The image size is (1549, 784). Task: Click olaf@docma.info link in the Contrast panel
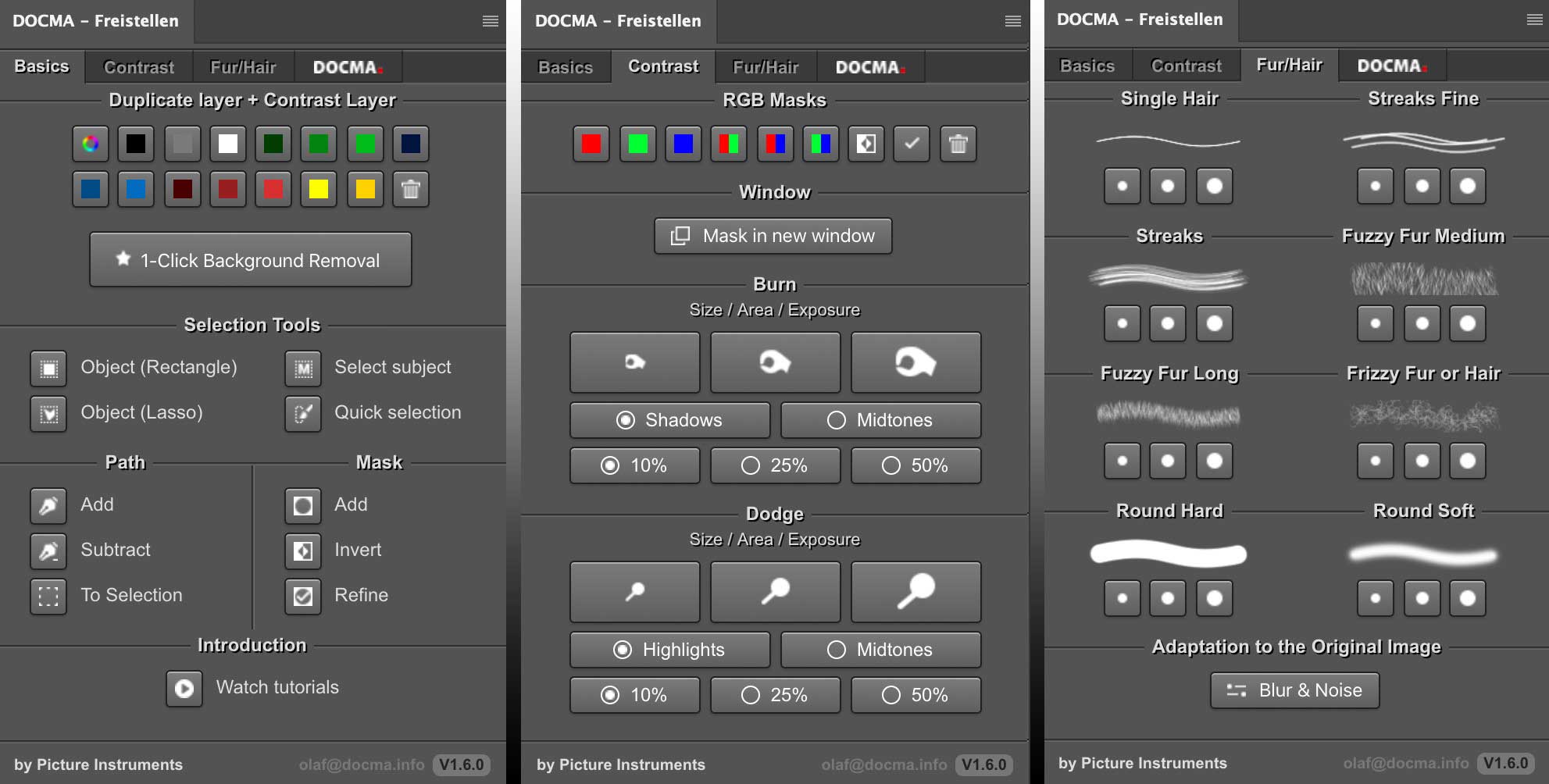point(884,765)
